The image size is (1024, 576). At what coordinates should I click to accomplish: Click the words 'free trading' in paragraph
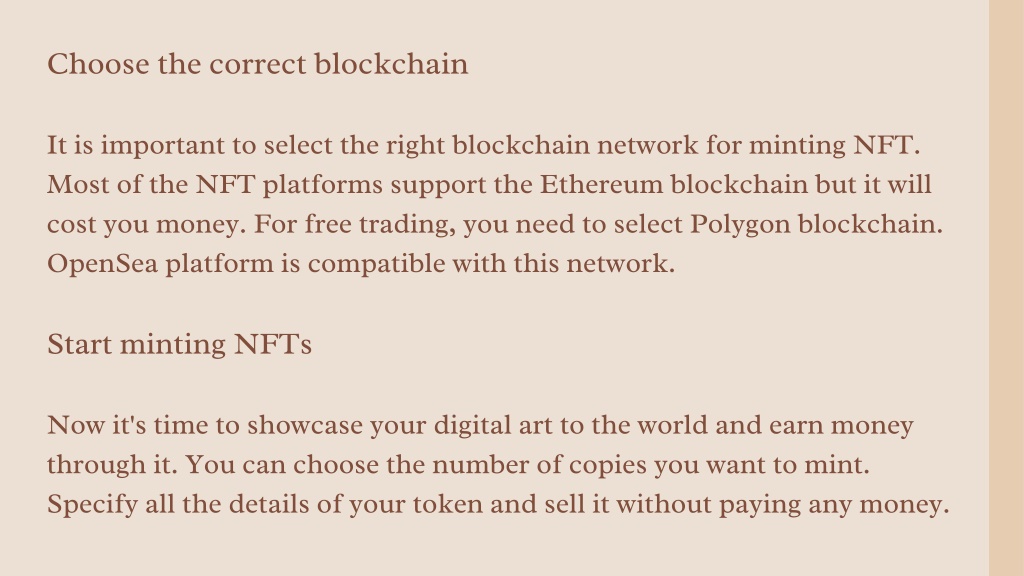380,225
